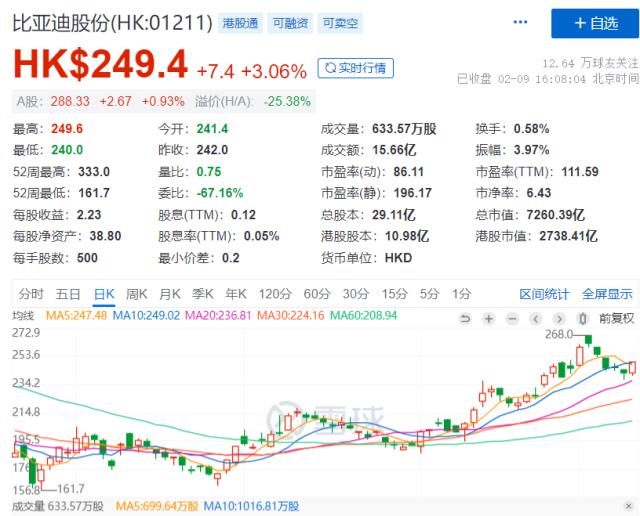640x516 pixels.
Task: Click the 港股通 tag
Action: pyautogui.click(x=240, y=23)
